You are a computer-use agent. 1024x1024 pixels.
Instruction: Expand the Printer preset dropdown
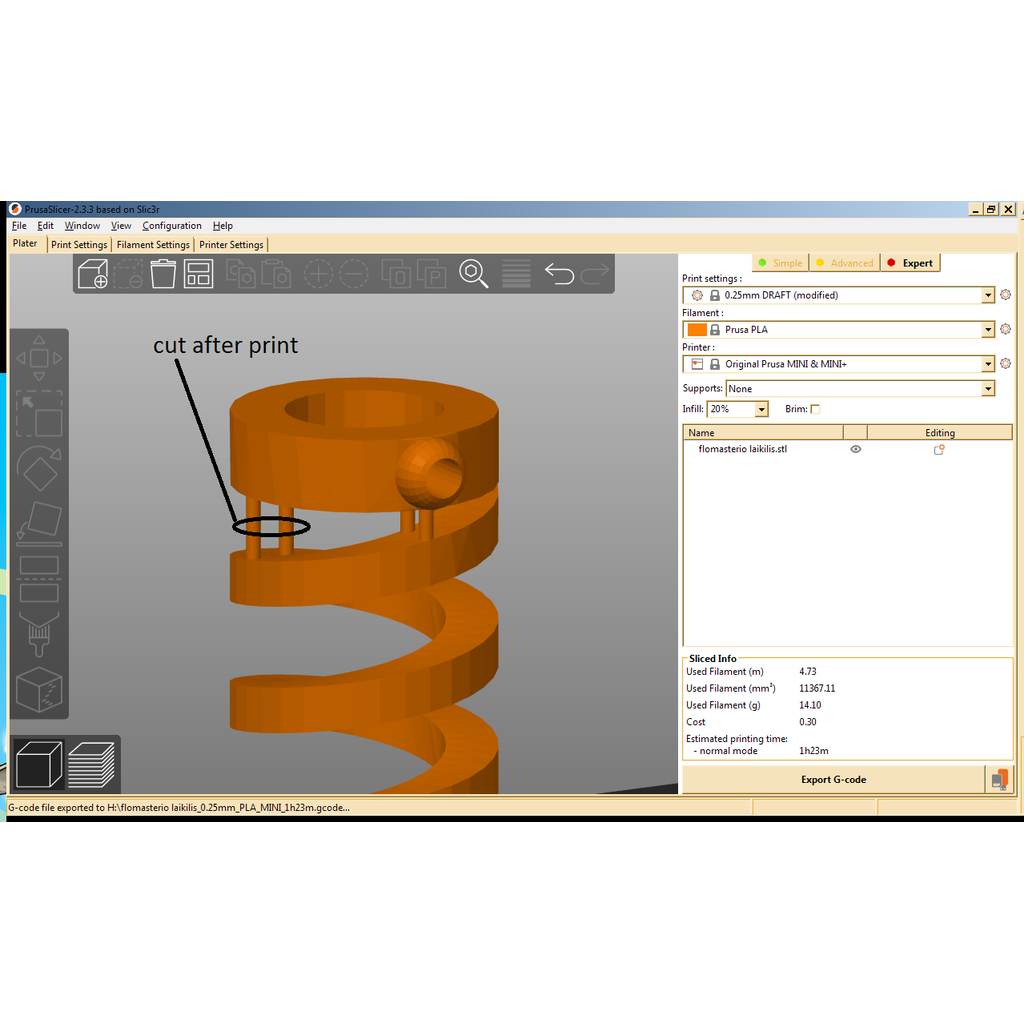(x=988, y=364)
